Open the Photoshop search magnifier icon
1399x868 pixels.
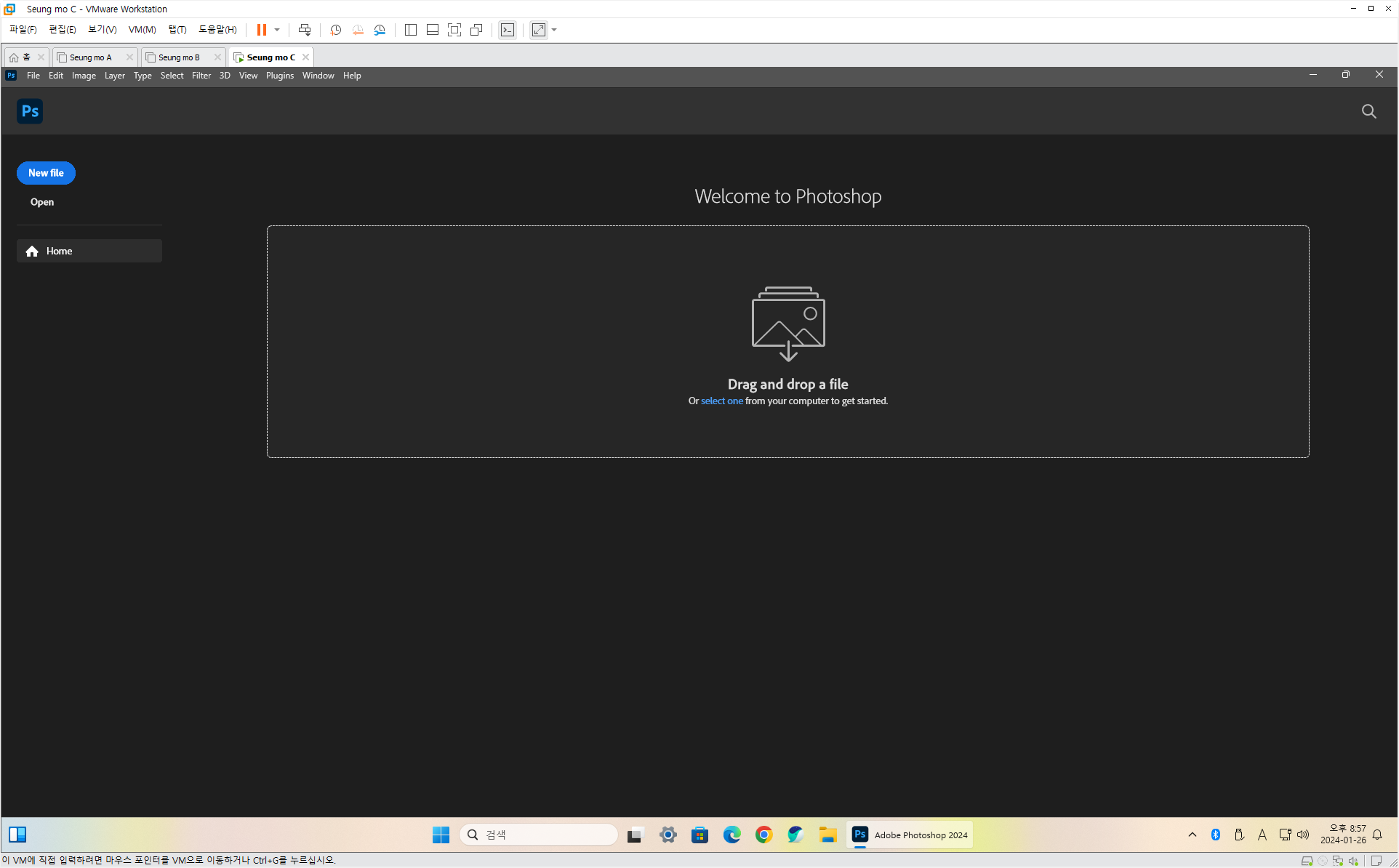pyautogui.click(x=1368, y=111)
